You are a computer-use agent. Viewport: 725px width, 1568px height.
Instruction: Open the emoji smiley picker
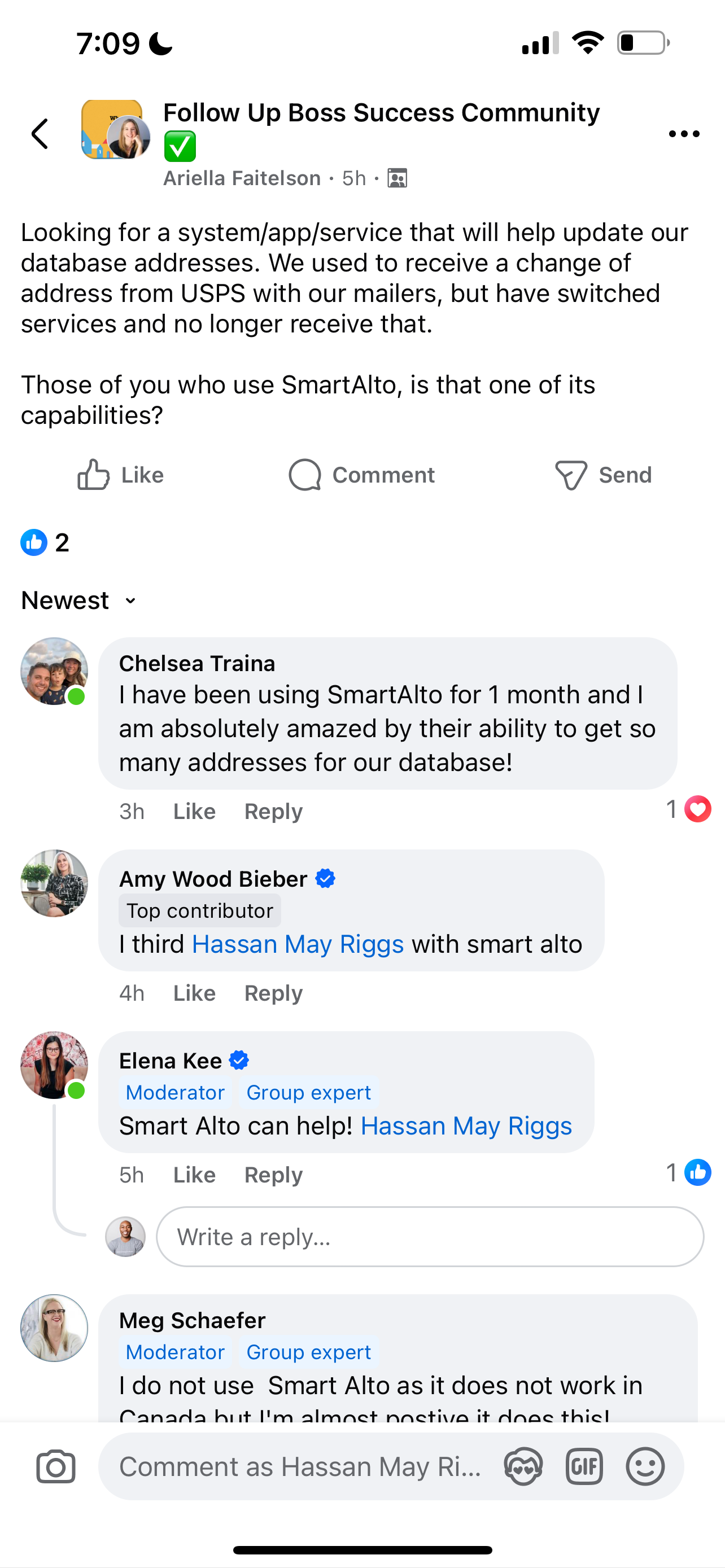645,1466
